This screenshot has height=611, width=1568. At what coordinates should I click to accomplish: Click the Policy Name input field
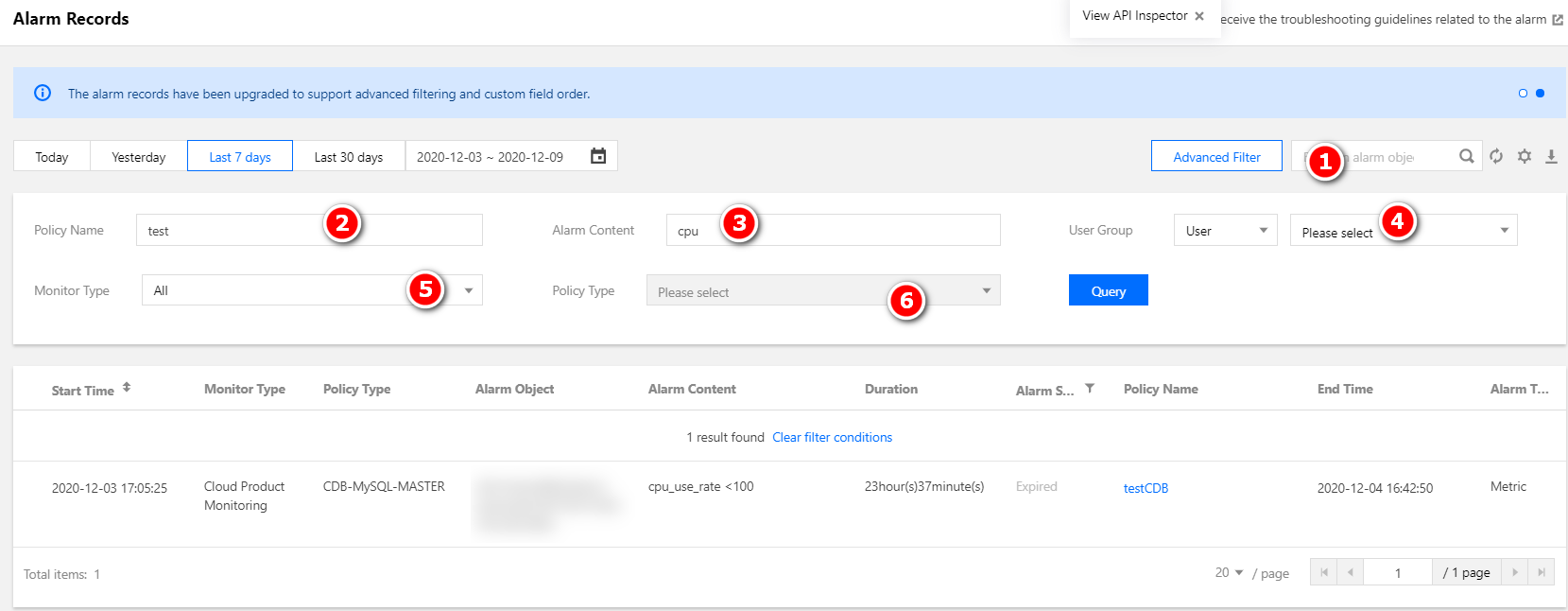(236, 231)
